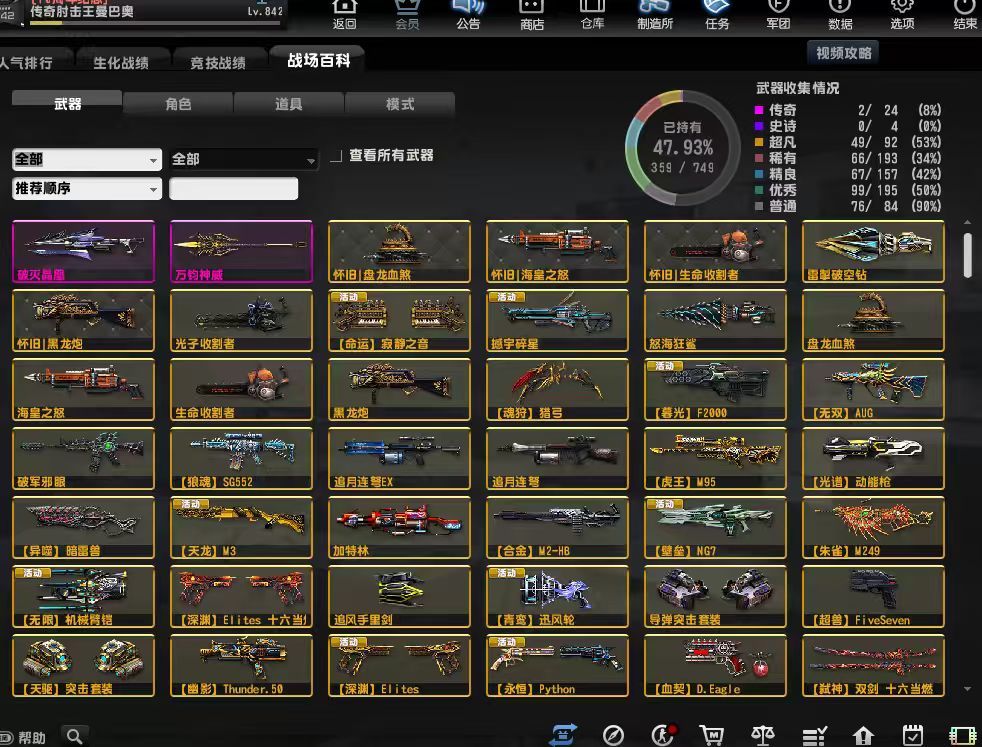This screenshot has width=982, height=747.
Task: Enable the 查看所有武器 checkbox
Action: pos(336,156)
